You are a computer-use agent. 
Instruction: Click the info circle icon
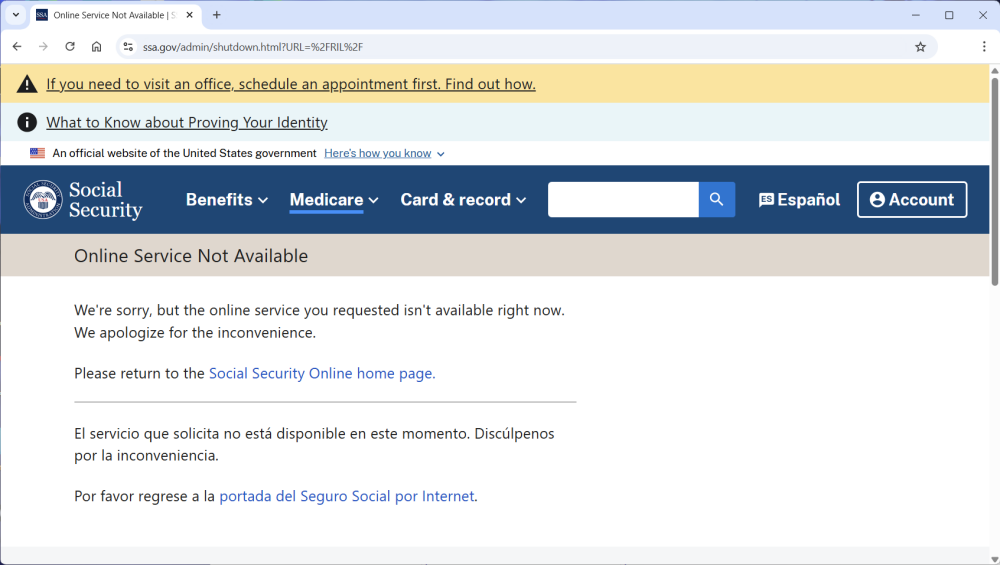(x=27, y=122)
